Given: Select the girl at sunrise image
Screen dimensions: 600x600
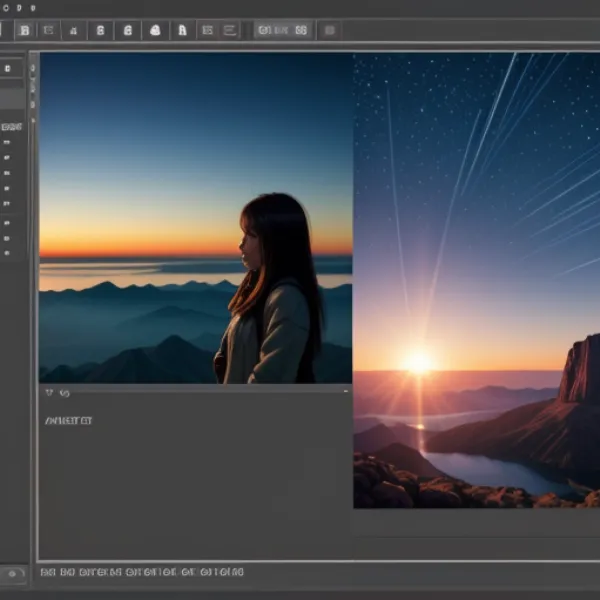Looking at the screenshot, I should [195, 217].
